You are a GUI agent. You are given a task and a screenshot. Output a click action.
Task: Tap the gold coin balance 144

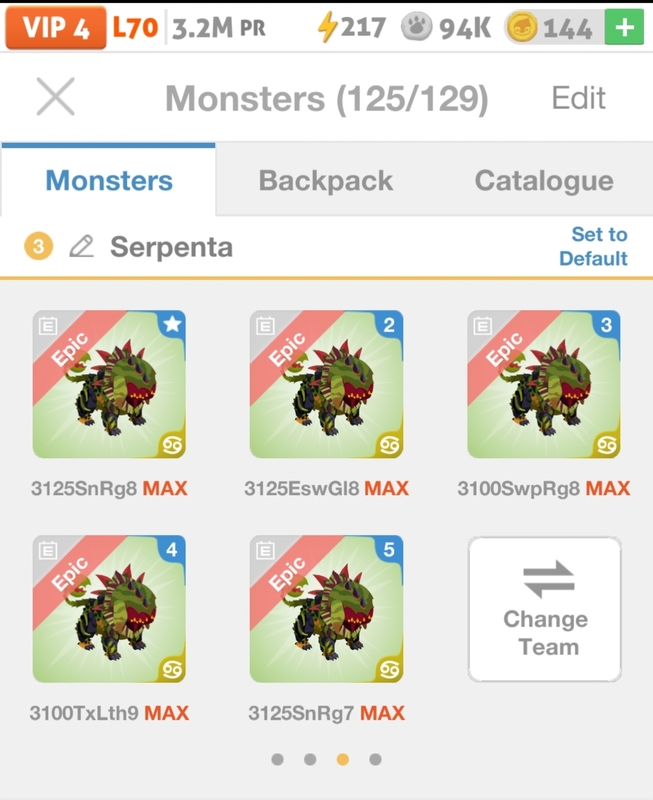tap(549, 27)
